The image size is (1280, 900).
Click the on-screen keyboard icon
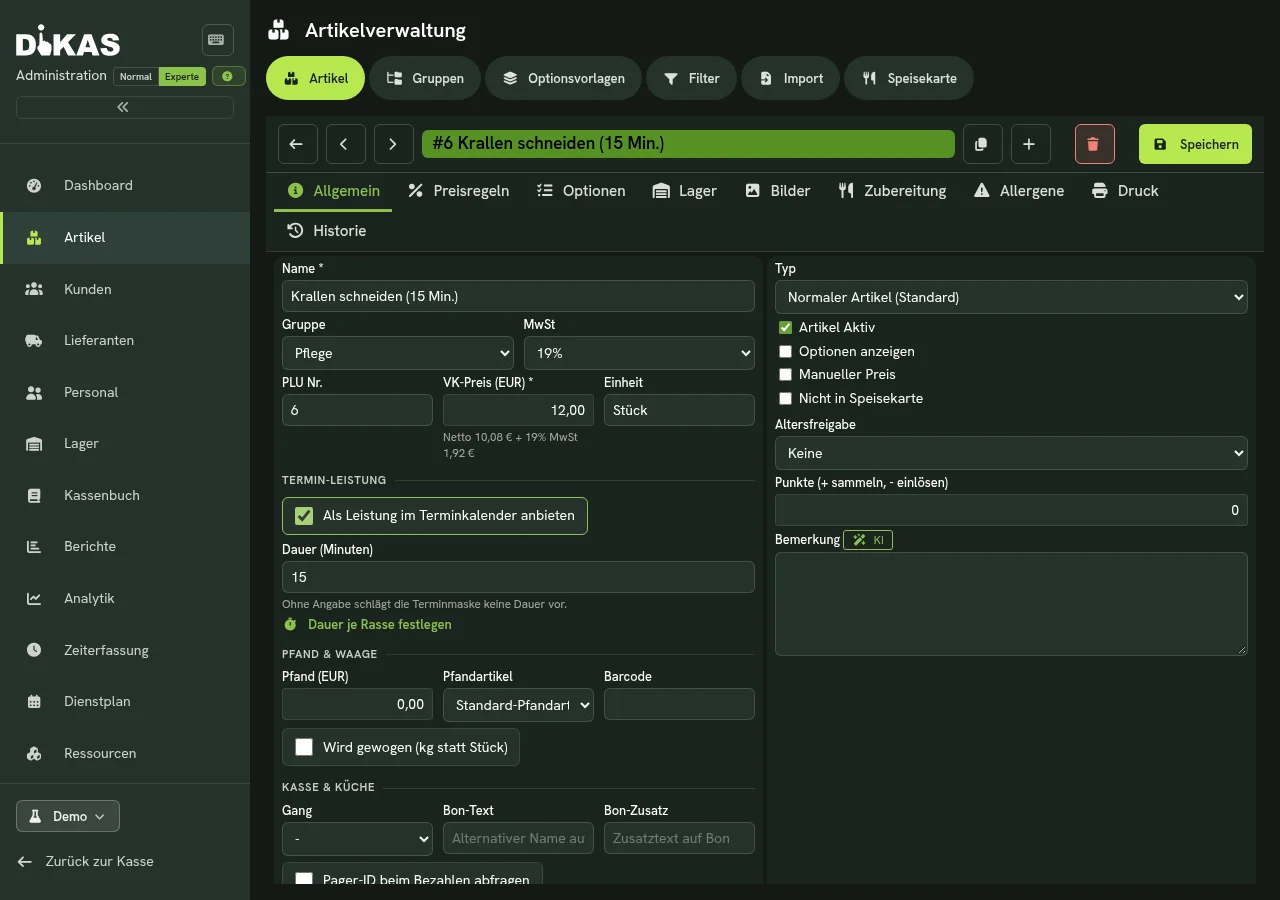pyautogui.click(x=217, y=40)
